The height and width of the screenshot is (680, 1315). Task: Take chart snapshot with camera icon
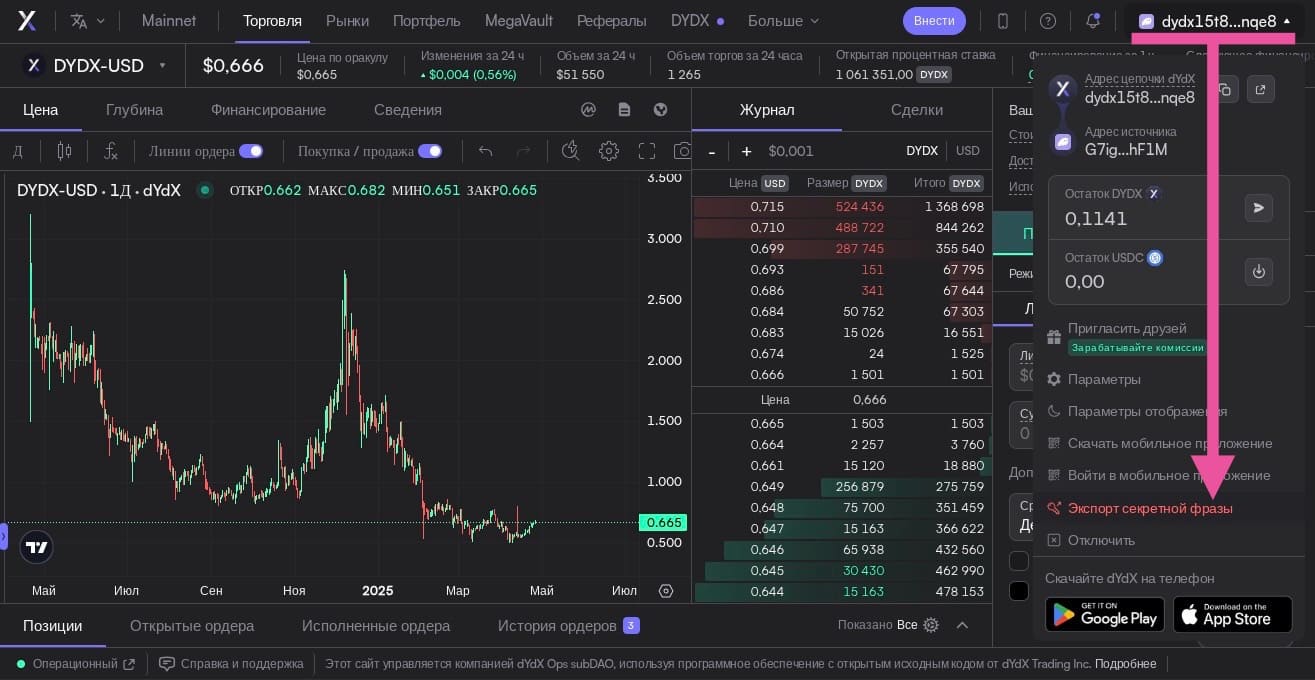tap(683, 151)
